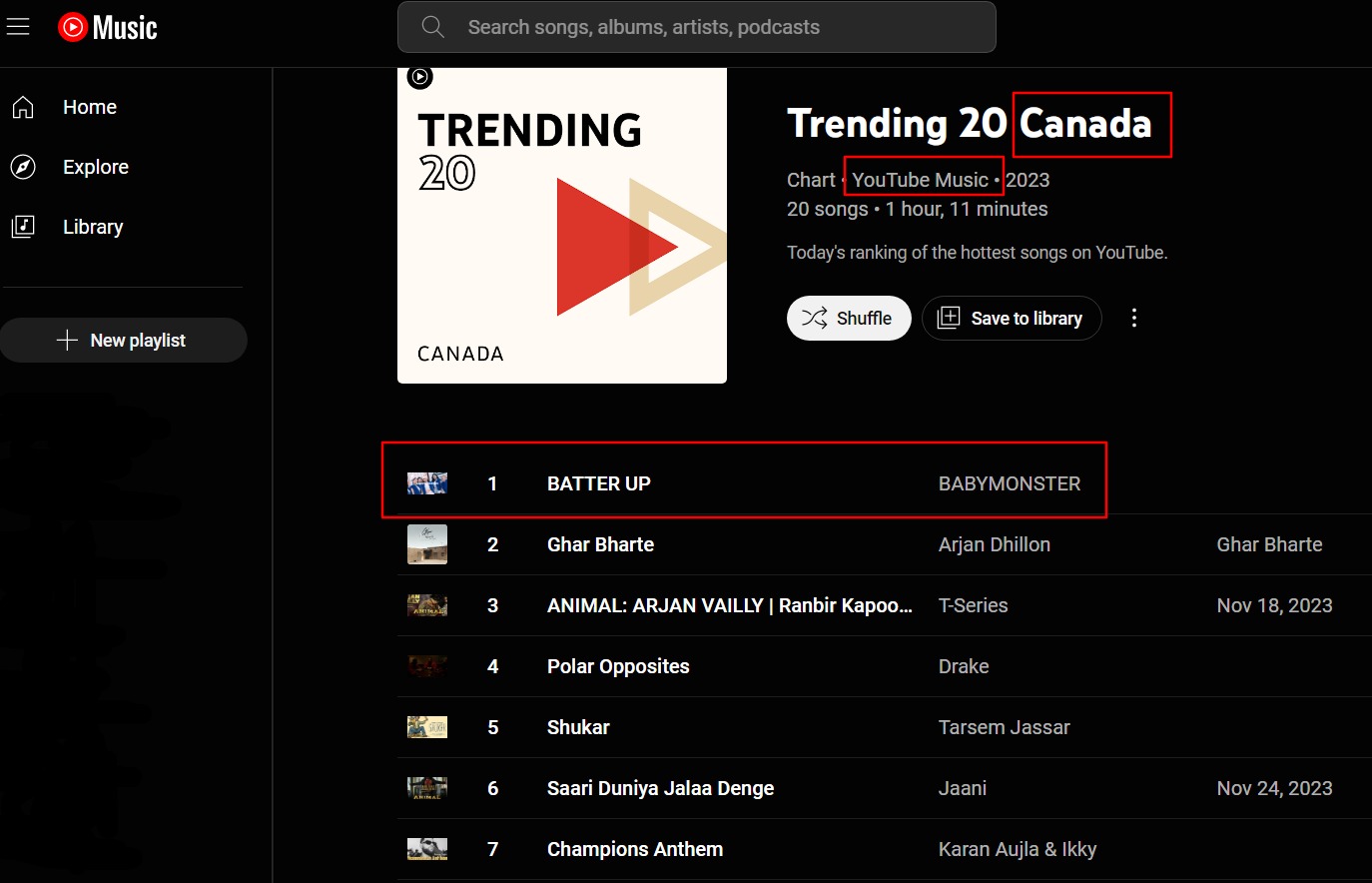Focus the search songs, albums, artists field
Image resolution: width=1372 pixels, height=883 pixels.
[697, 27]
